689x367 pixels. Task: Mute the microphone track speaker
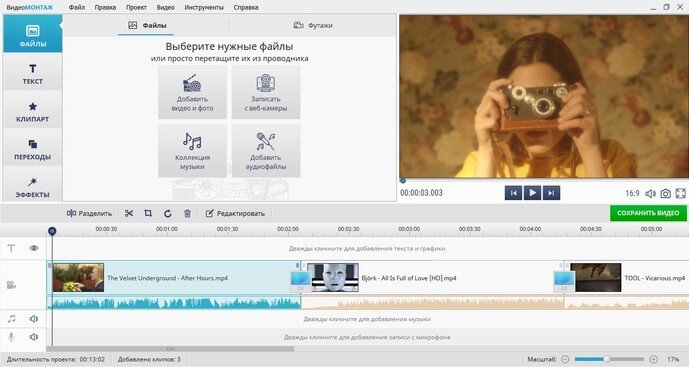(34, 337)
